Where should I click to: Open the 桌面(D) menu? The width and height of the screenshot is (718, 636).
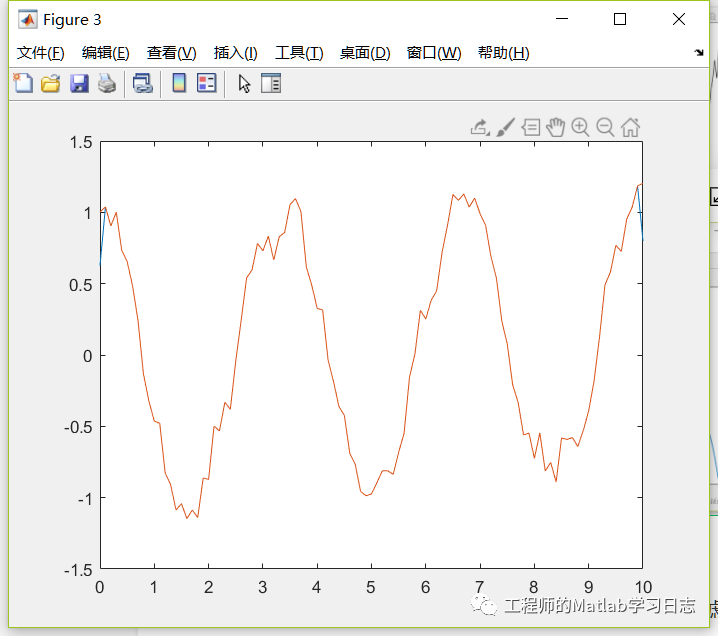pyautogui.click(x=365, y=53)
